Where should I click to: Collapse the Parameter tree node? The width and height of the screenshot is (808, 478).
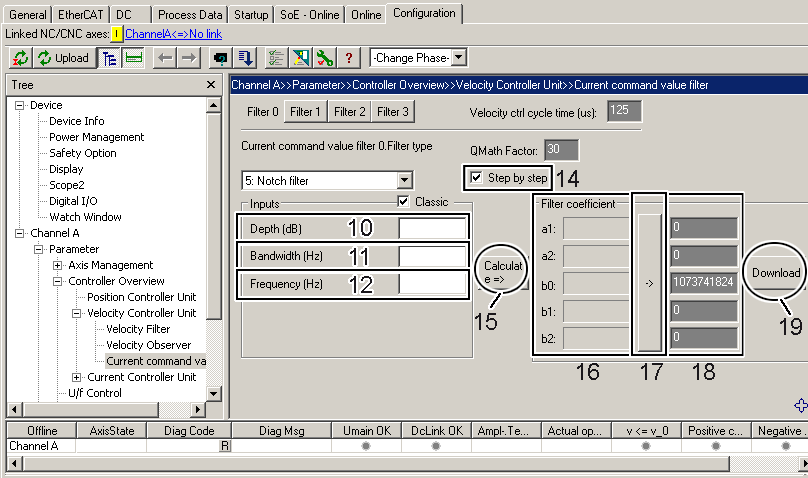click(39, 249)
